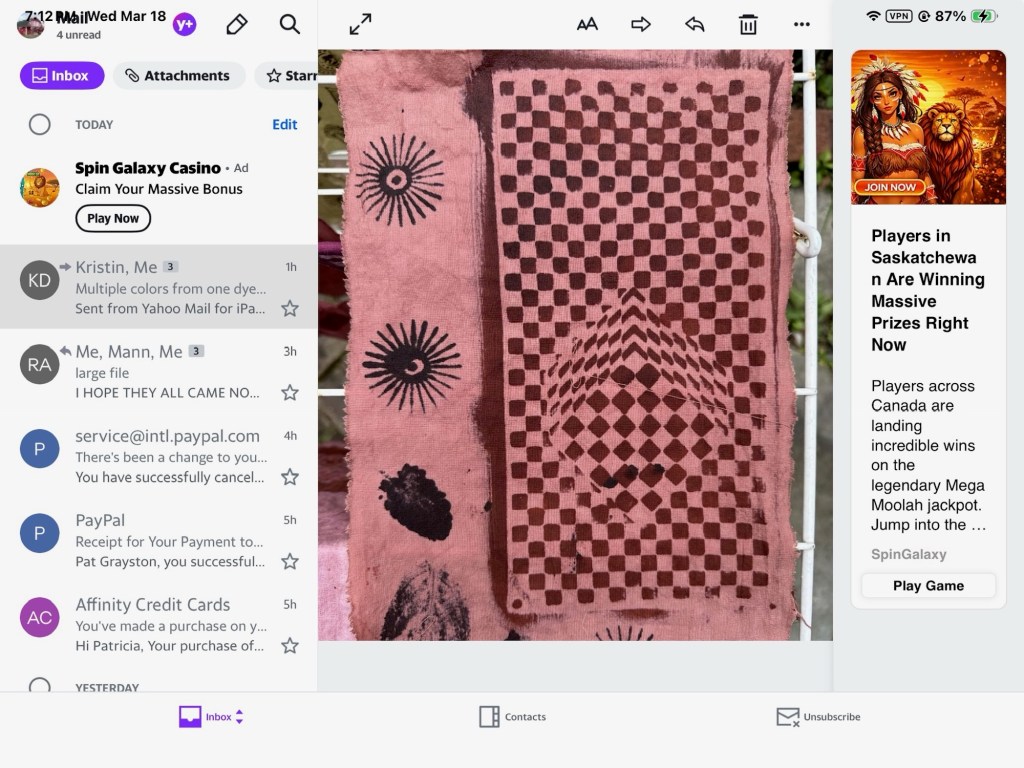The height and width of the screenshot is (768, 1024).
Task: Switch to the Attachments filter tab
Action: [x=178, y=76]
